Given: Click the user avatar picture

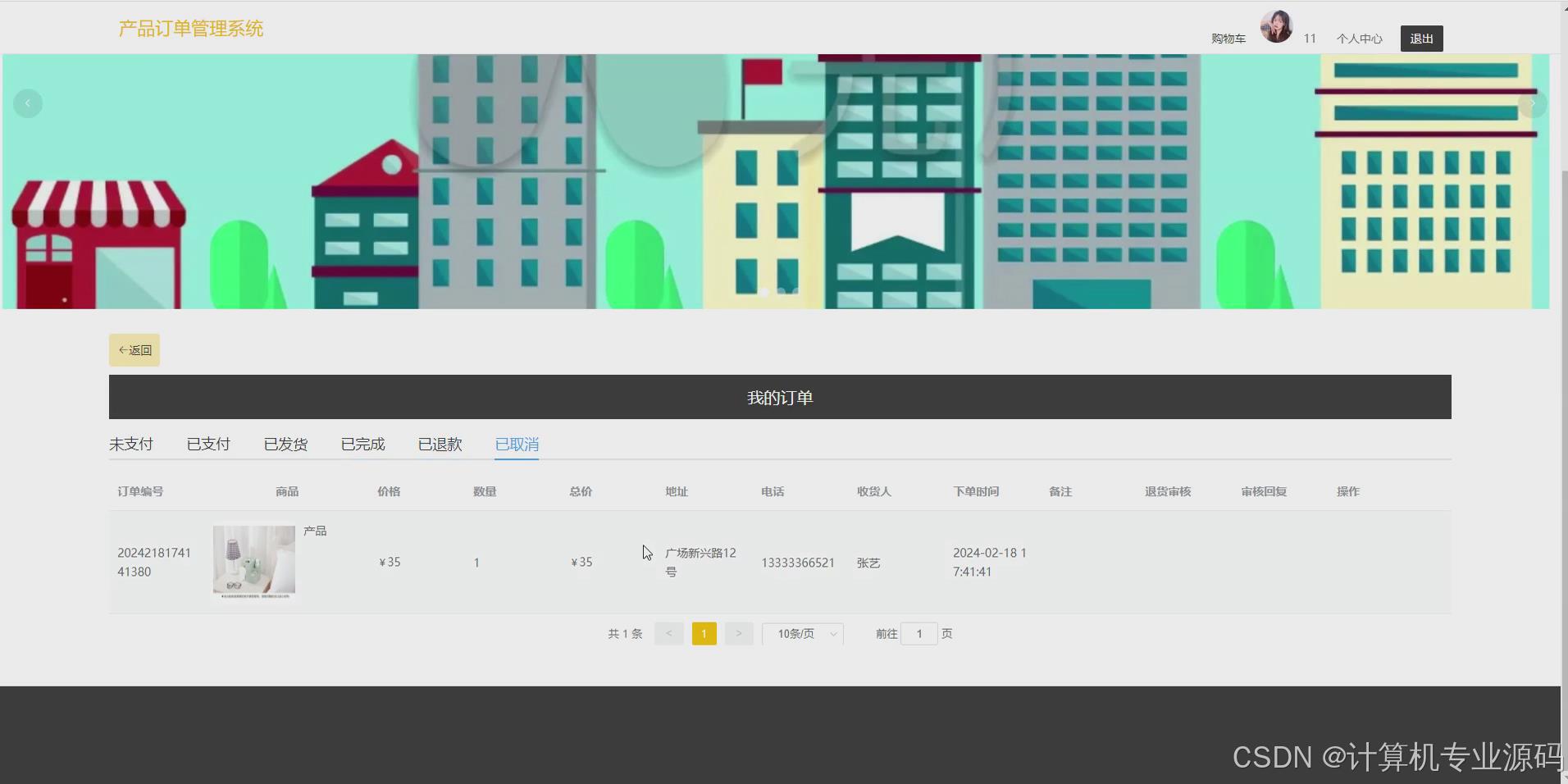Looking at the screenshot, I should click(1276, 26).
